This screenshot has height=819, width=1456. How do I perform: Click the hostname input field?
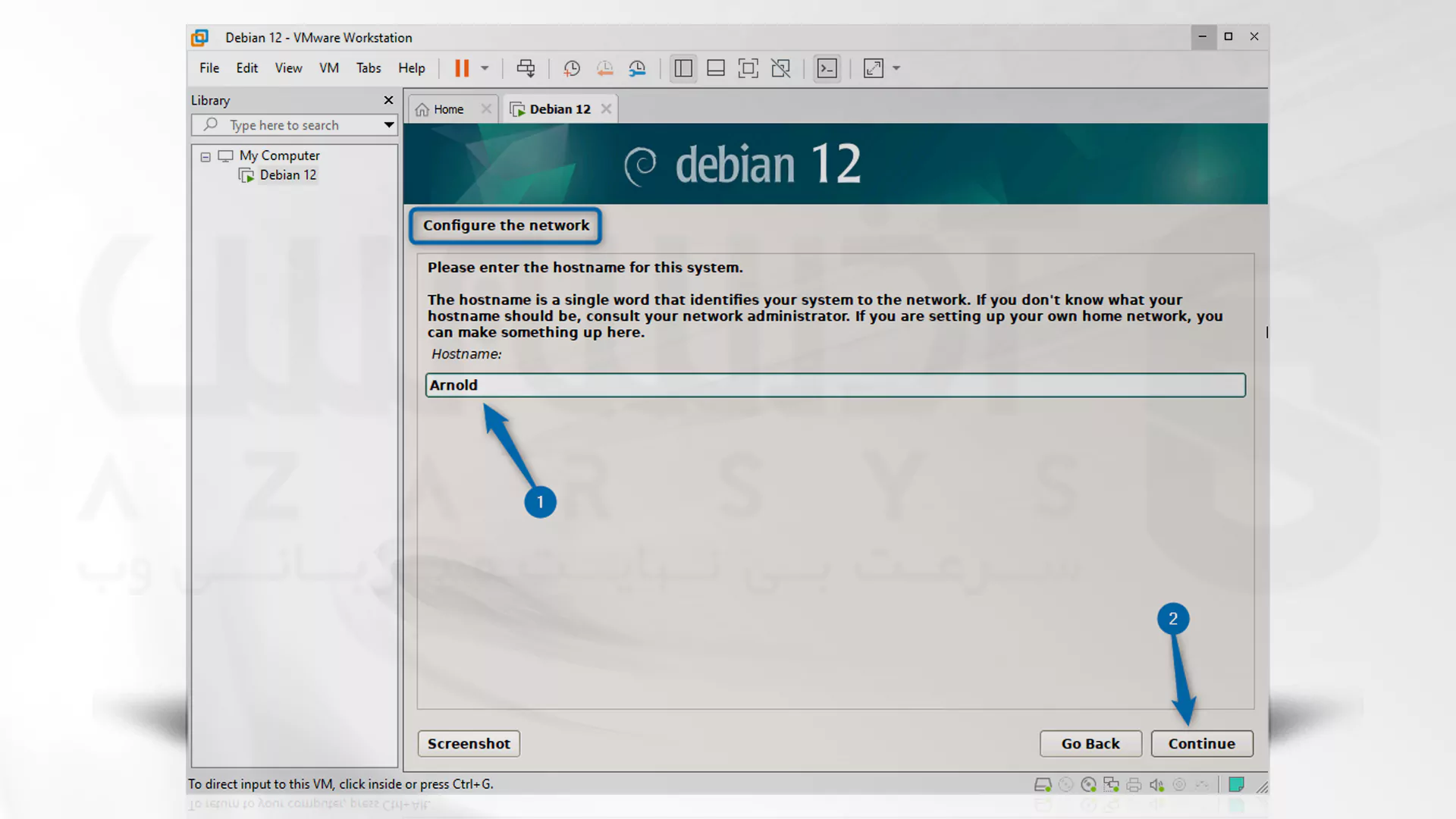coord(835,384)
